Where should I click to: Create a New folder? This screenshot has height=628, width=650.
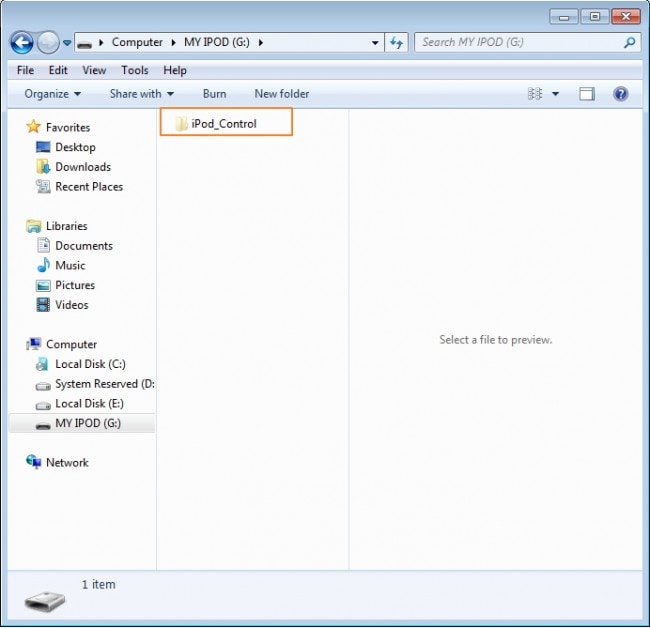tap(282, 94)
